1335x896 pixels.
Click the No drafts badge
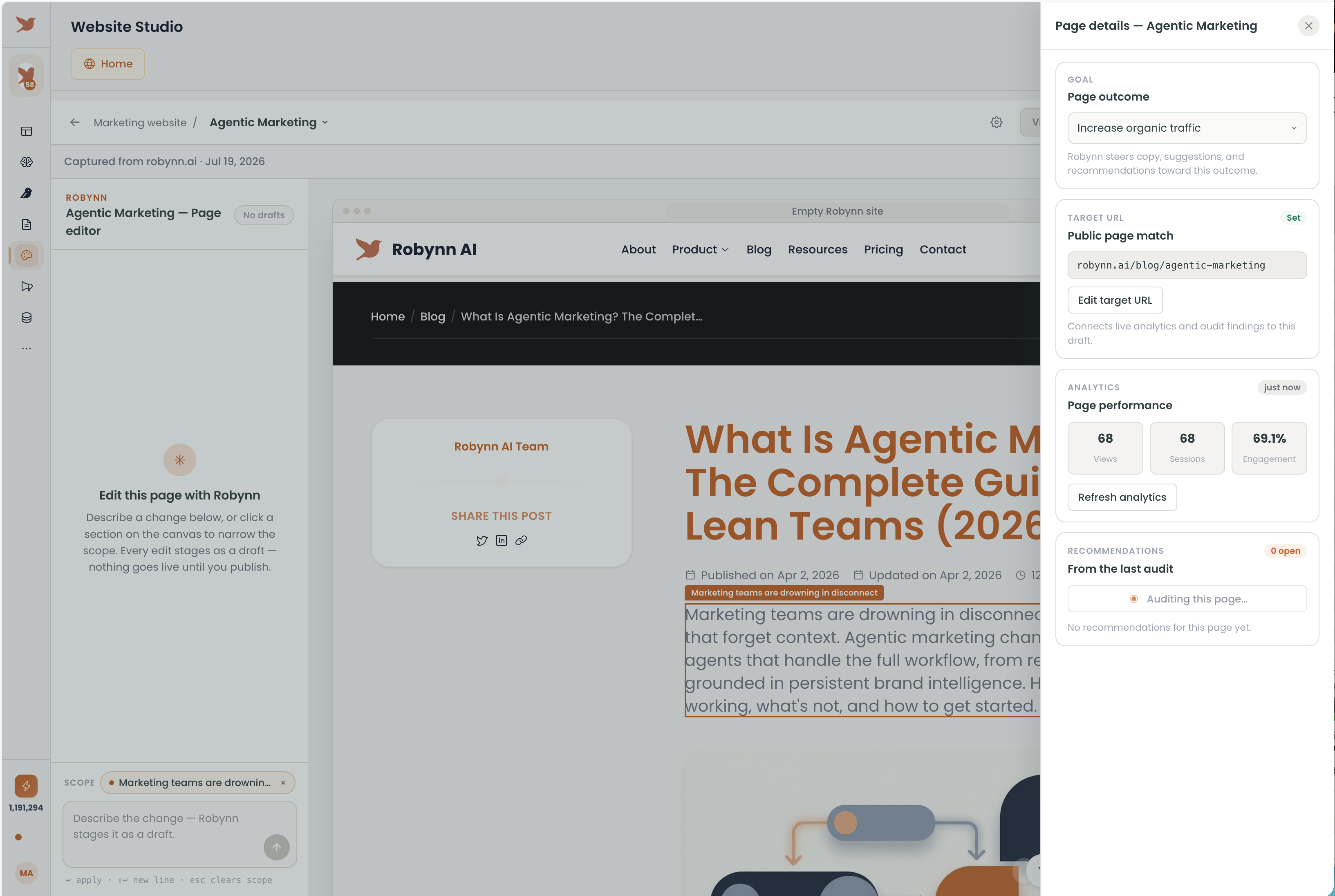(263, 215)
